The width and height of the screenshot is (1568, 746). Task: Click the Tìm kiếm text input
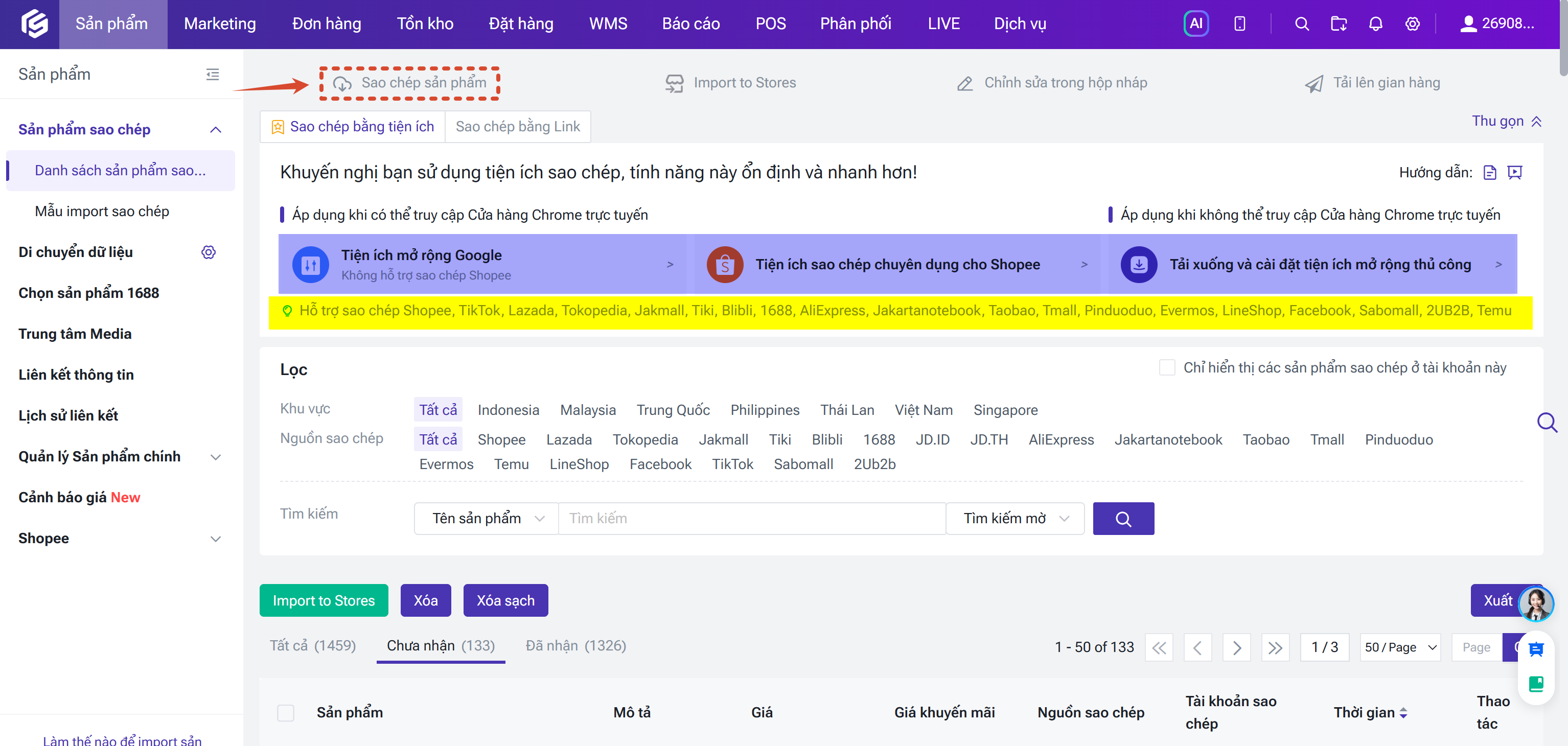752,519
